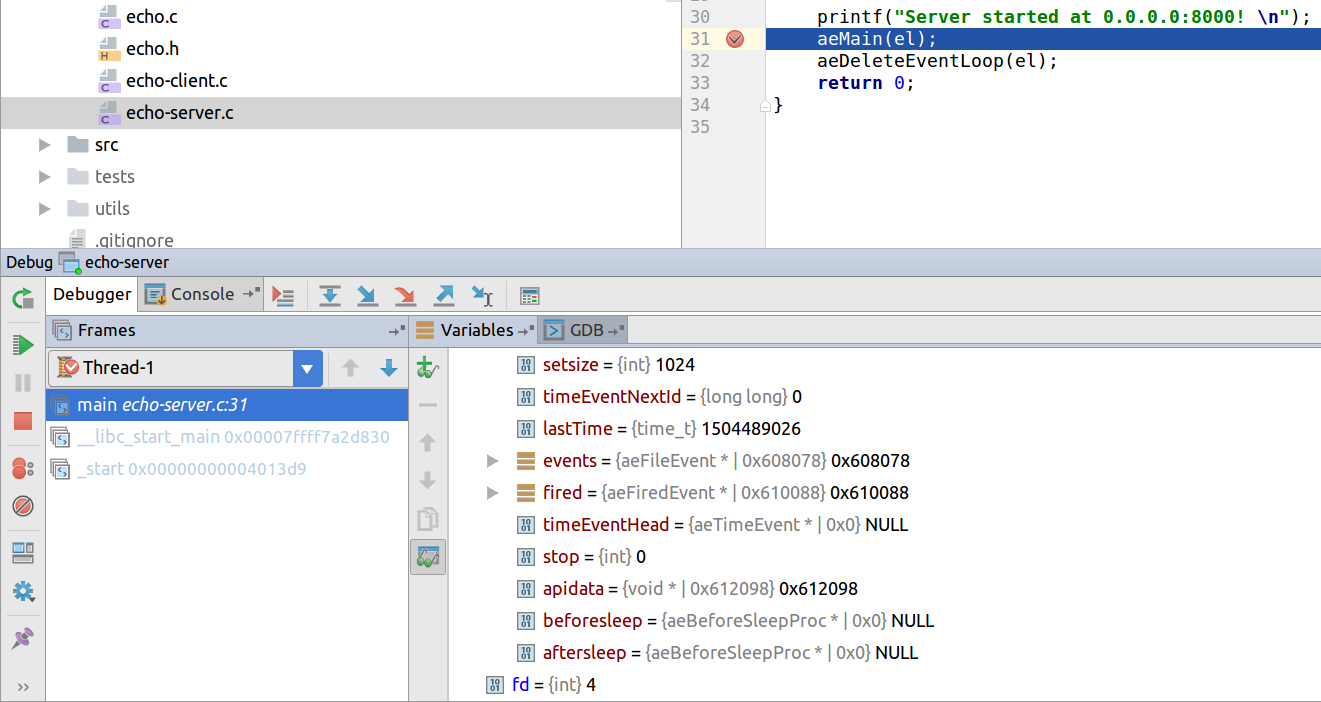Select timeEventNextId variable

tap(884, 397)
